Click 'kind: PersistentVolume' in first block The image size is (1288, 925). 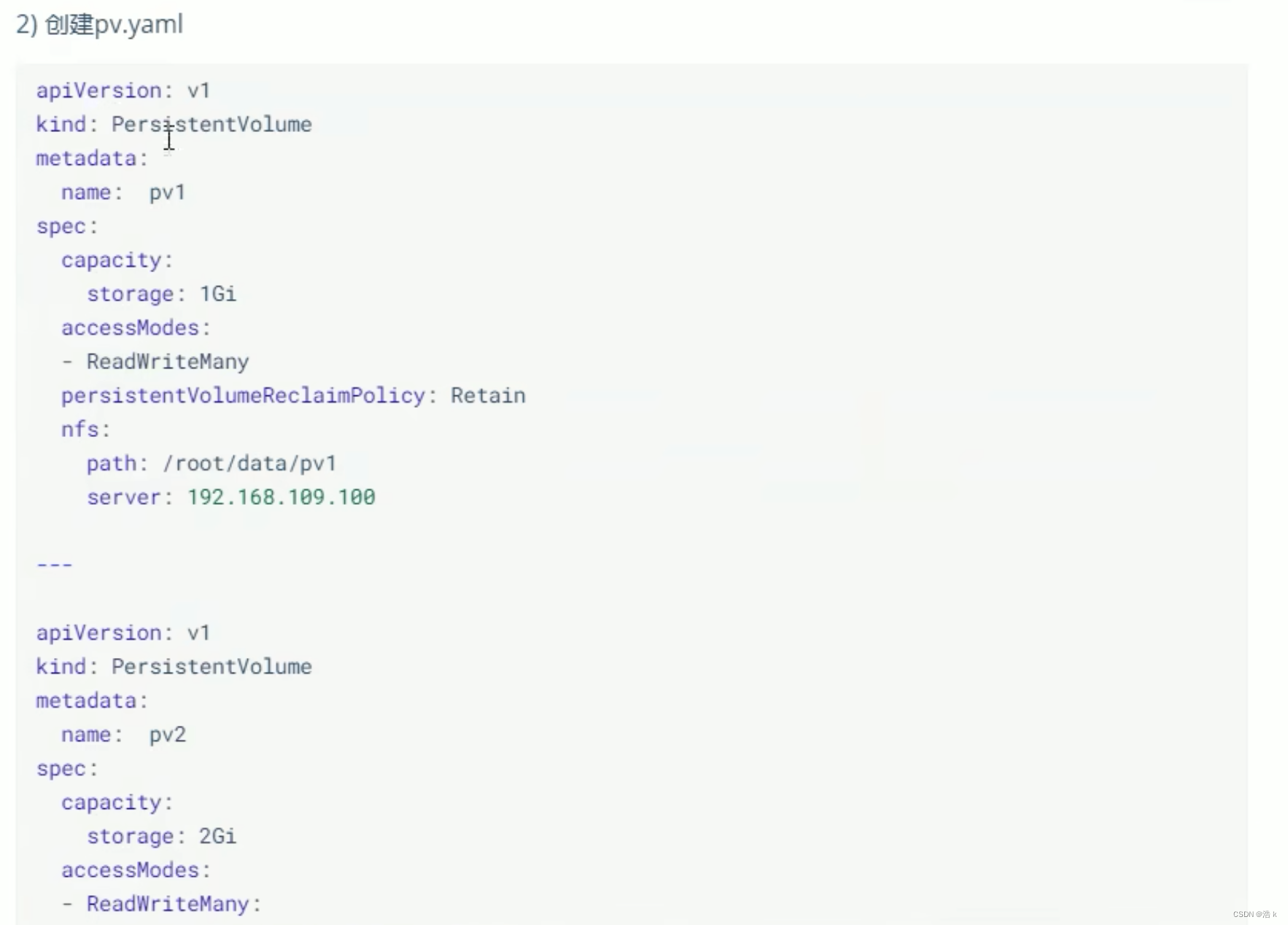point(174,124)
